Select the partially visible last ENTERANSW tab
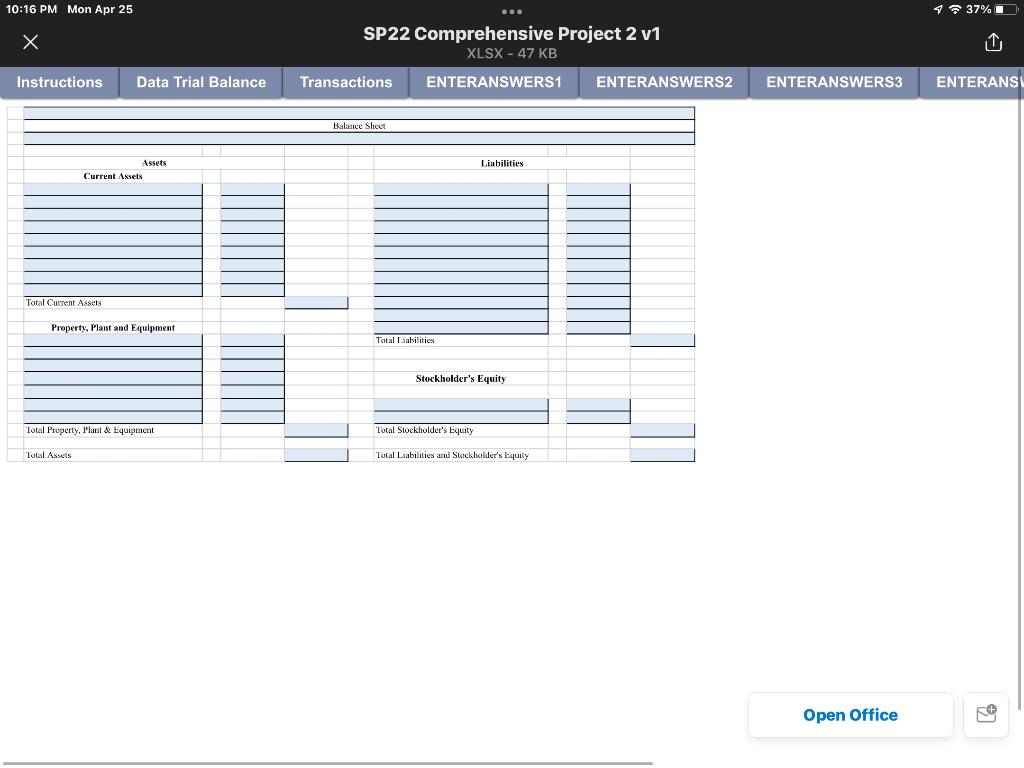The image size is (1024, 768). tap(973, 82)
